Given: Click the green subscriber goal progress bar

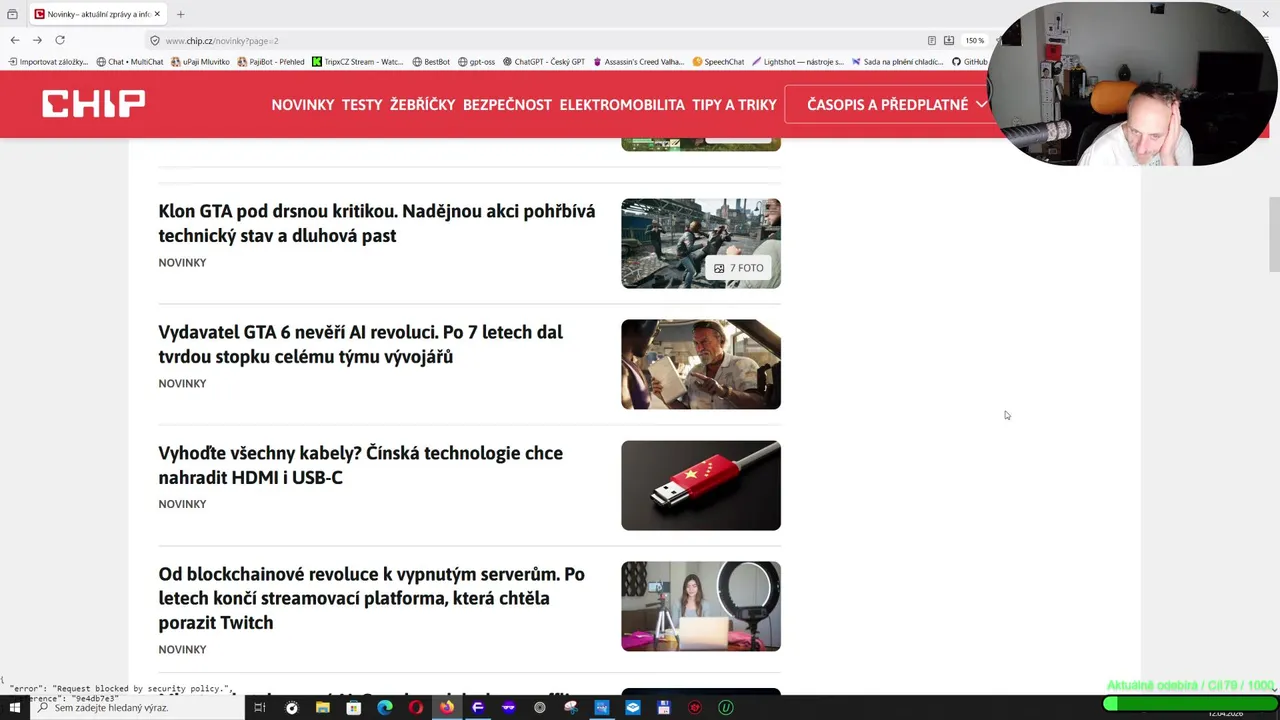Looking at the screenshot, I should pyautogui.click(x=1189, y=704).
